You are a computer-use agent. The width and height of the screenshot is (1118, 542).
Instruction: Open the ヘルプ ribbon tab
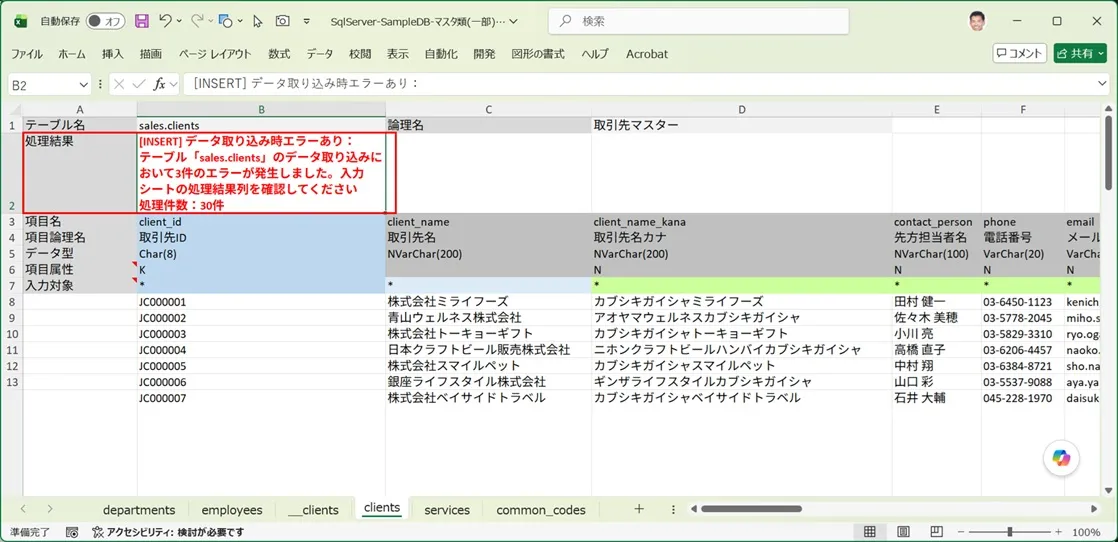[595, 53]
